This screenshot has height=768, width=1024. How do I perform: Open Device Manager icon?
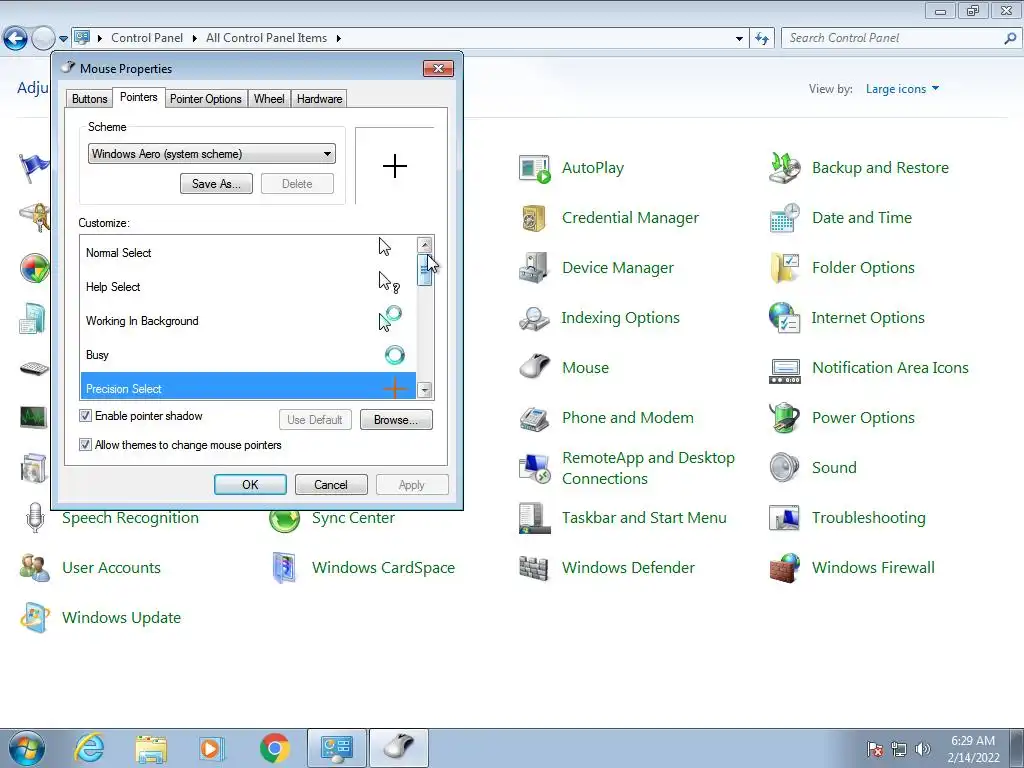pos(534,268)
